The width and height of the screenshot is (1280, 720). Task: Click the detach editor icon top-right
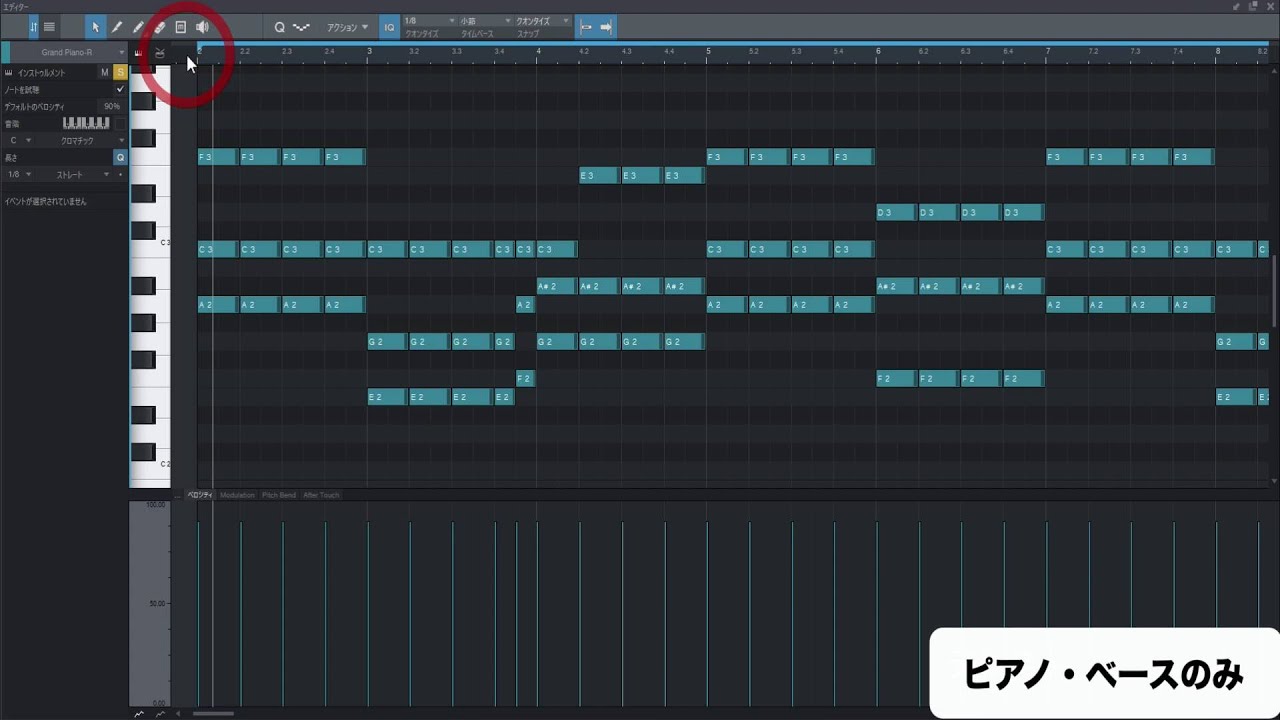[x=1253, y=6]
